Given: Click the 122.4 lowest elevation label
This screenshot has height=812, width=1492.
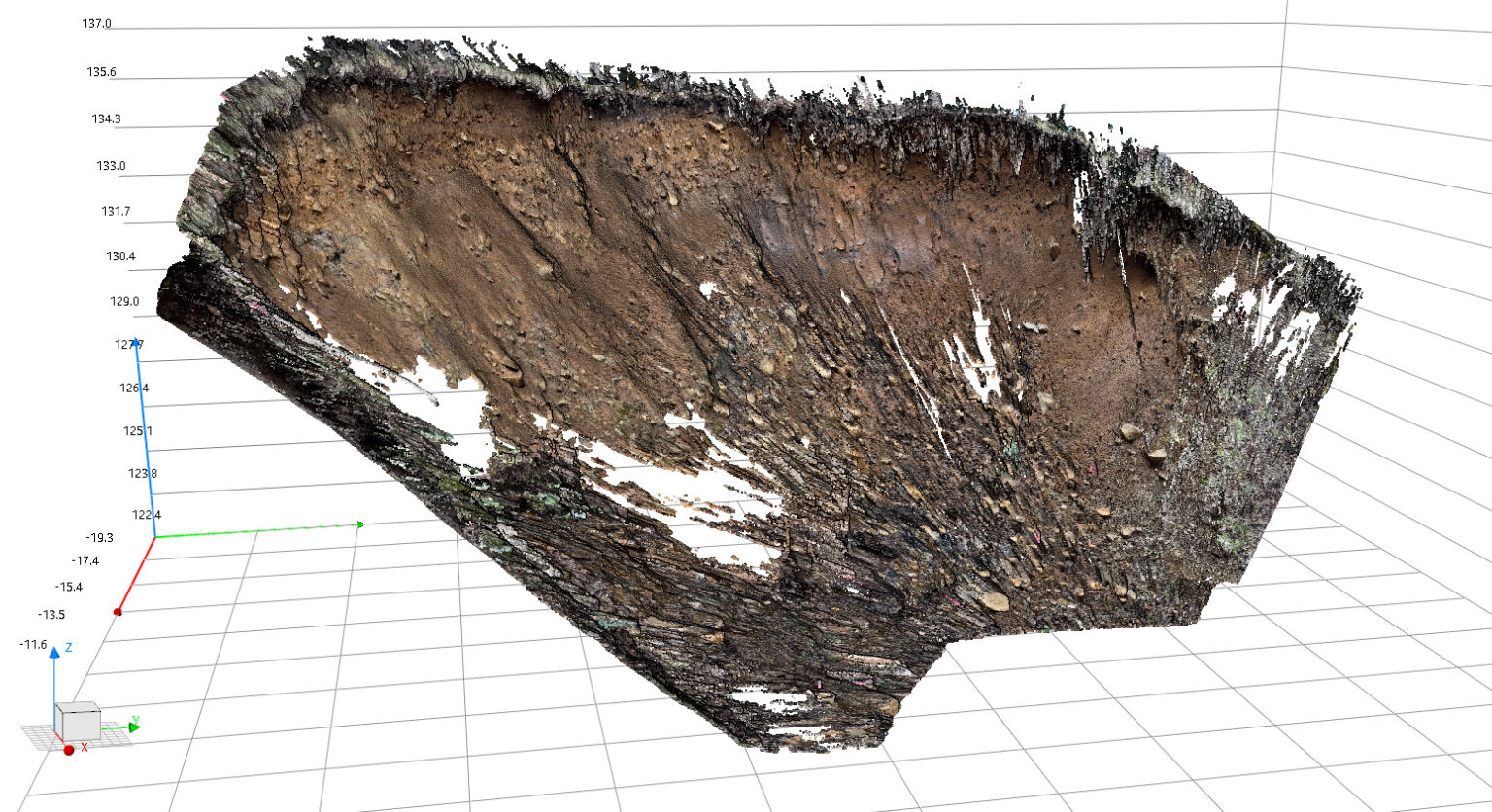Looking at the screenshot, I should 146,515.
